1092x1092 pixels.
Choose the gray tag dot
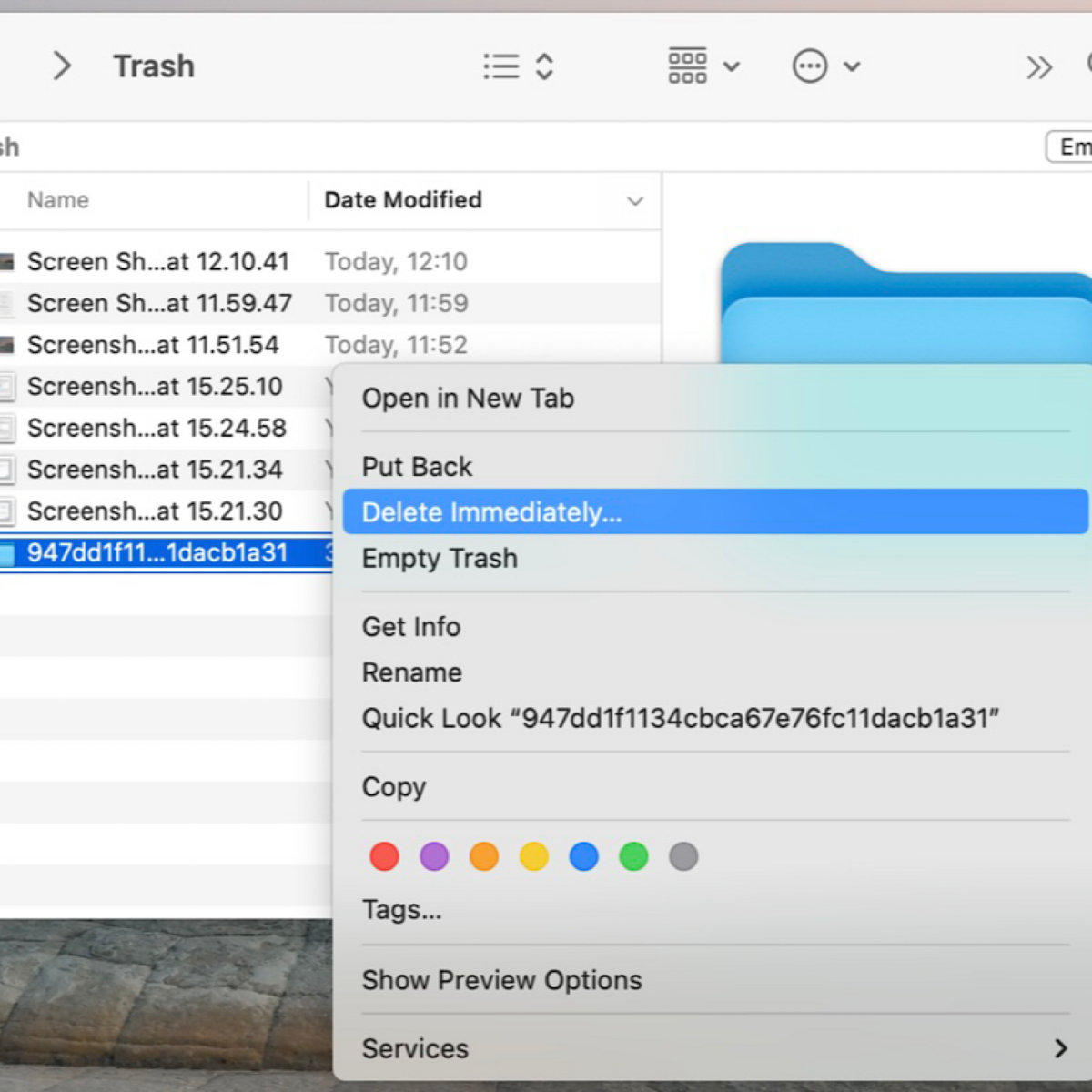pos(683,856)
